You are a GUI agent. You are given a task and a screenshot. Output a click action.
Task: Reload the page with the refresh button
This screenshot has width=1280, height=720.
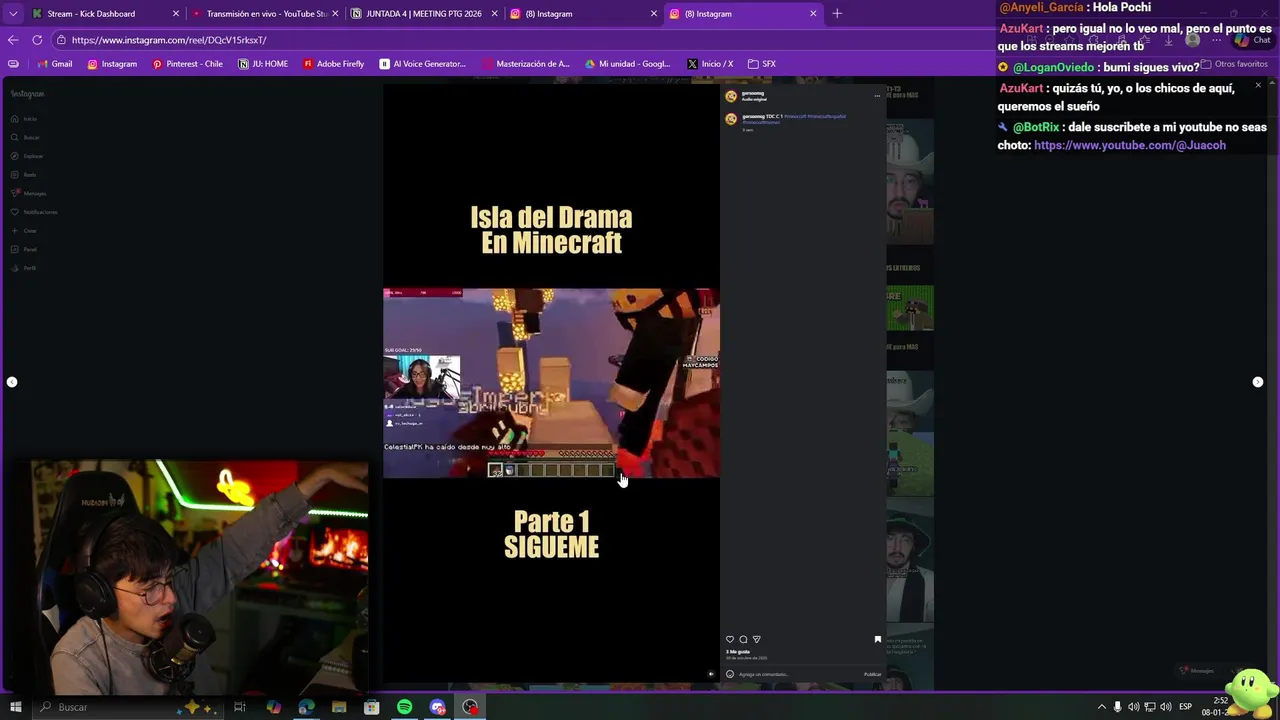[37, 40]
